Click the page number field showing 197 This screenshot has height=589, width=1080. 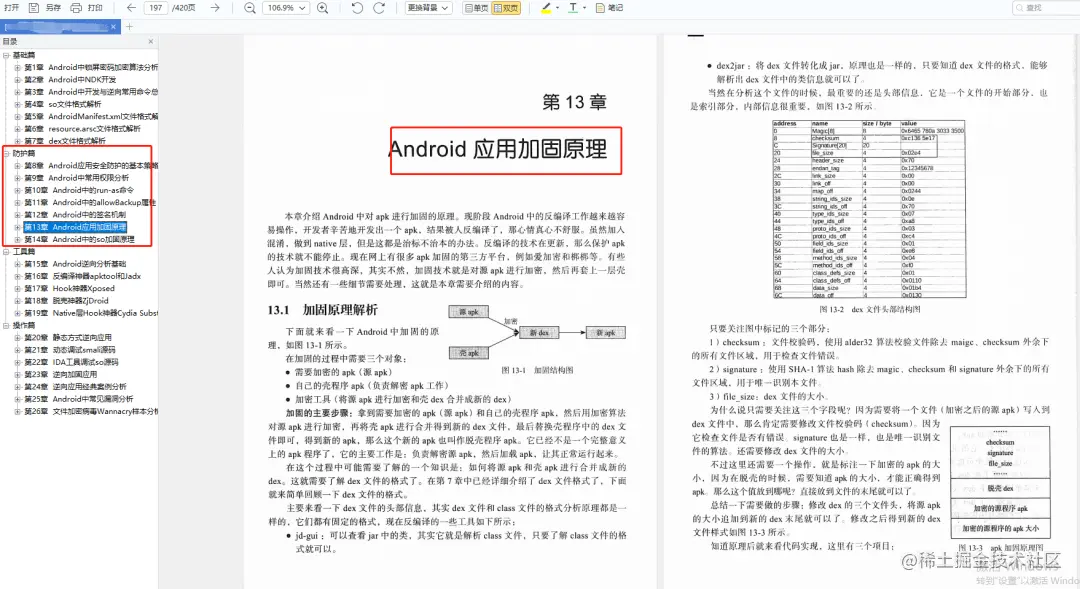point(156,8)
